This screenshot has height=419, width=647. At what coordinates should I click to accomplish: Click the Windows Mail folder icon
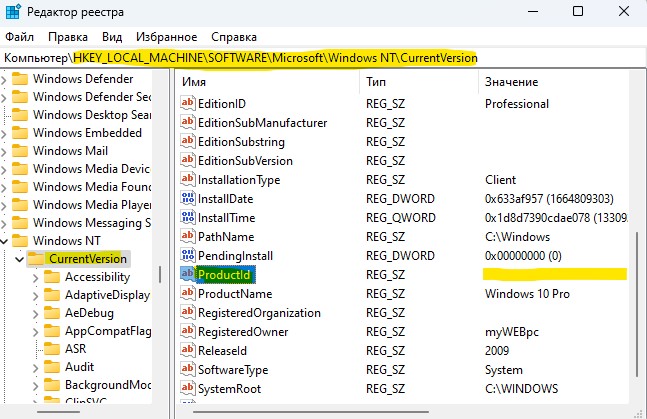(x=20, y=151)
